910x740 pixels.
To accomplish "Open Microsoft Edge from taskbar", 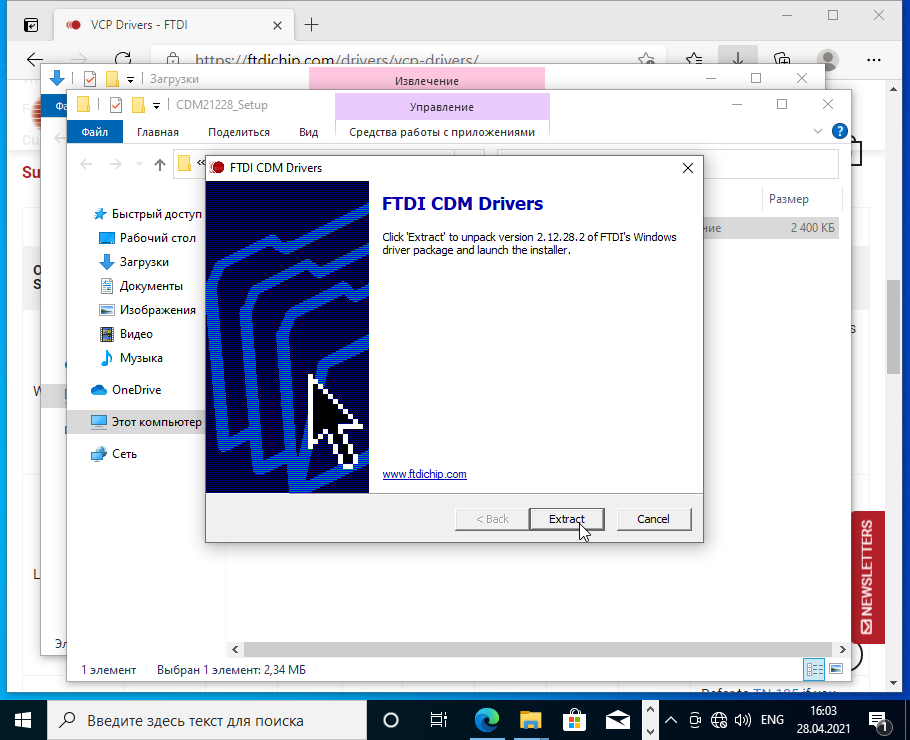I will pos(486,720).
